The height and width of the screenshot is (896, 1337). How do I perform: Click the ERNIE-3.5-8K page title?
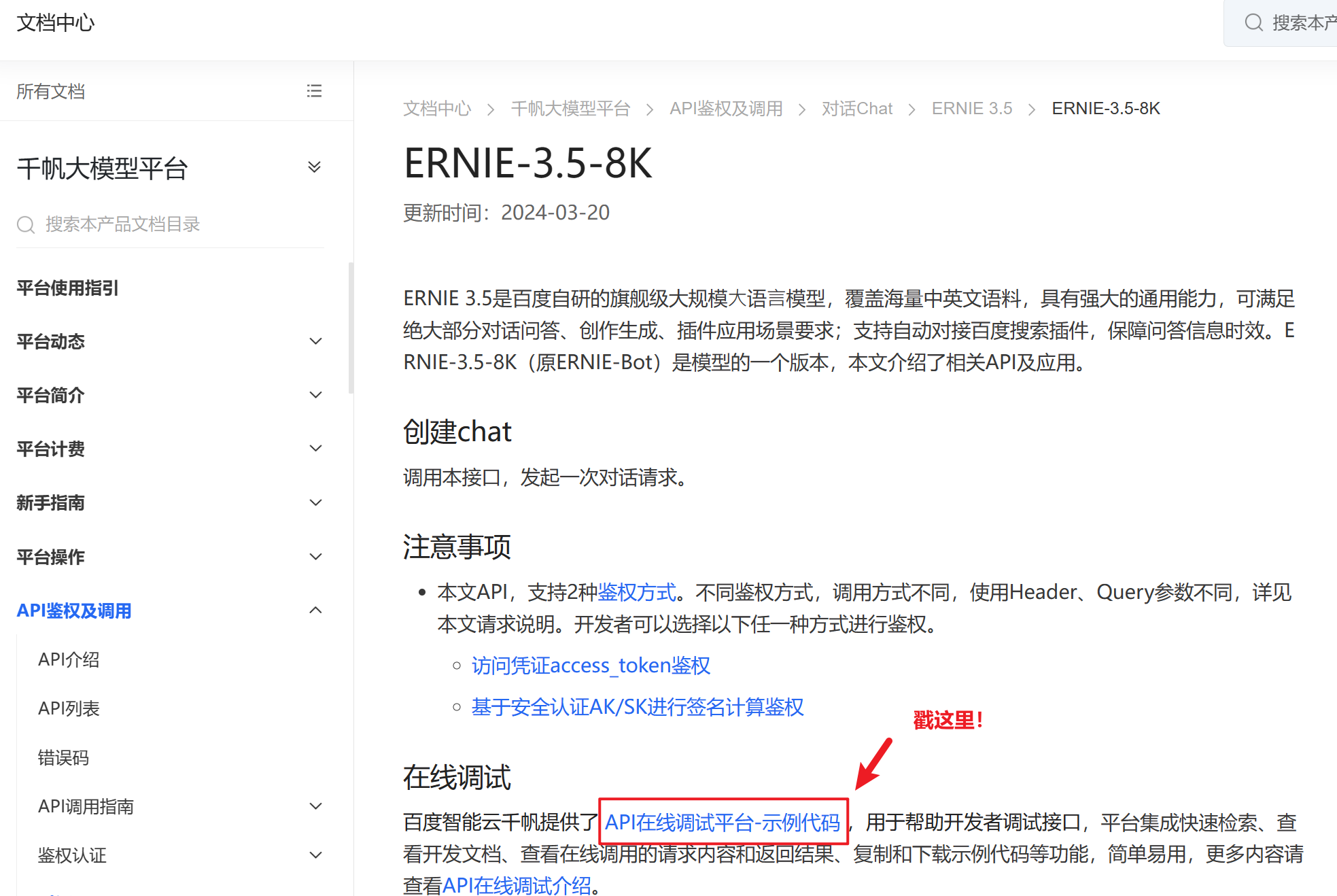pyautogui.click(x=528, y=163)
